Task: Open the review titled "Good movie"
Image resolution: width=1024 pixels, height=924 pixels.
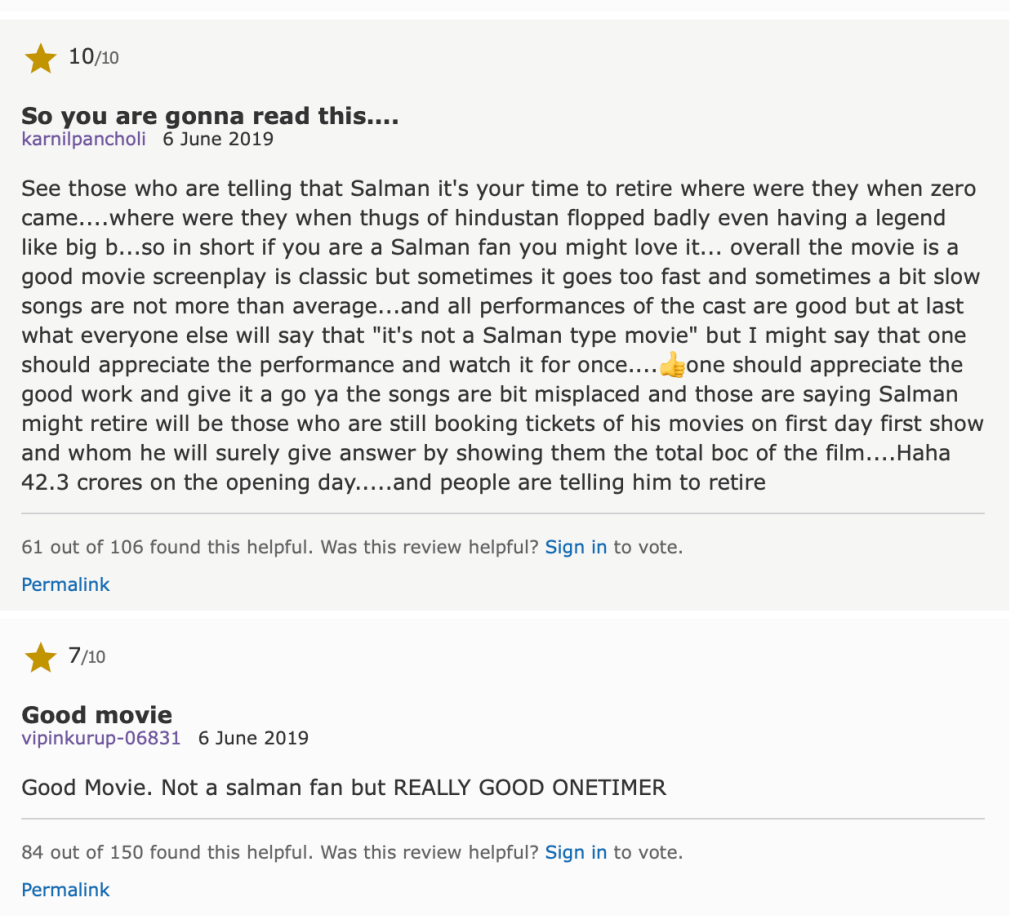Action: pyautogui.click(x=97, y=715)
